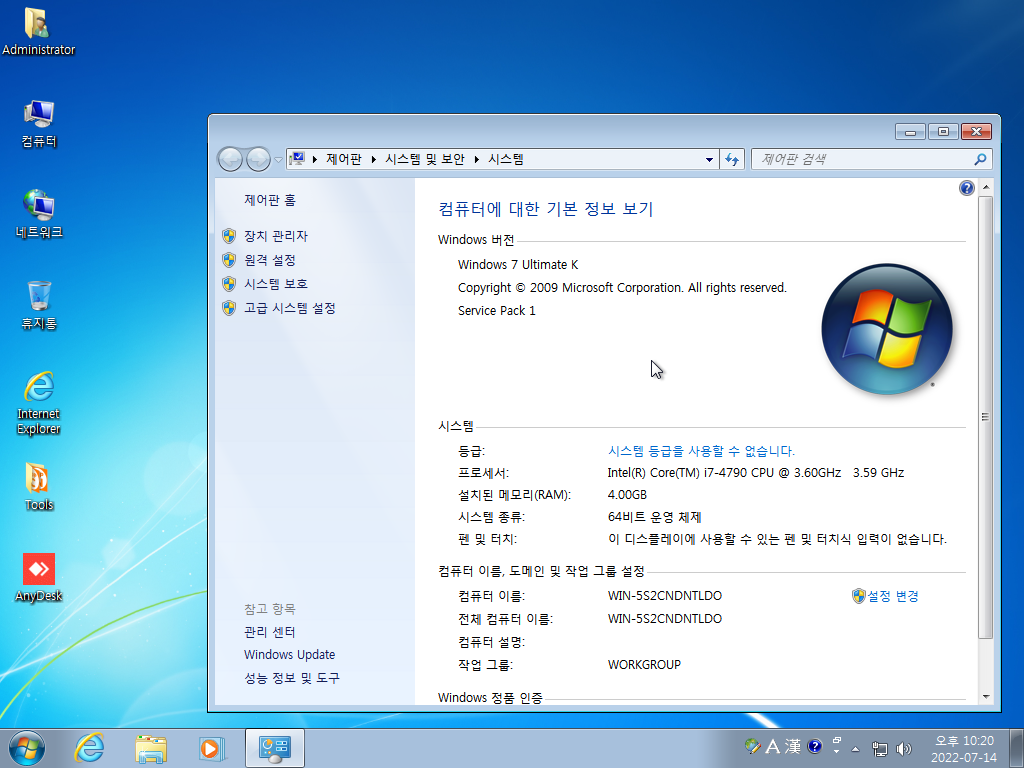The image size is (1024, 768).
Task: Click the IME Hanja 漢 button
Action: (x=793, y=746)
